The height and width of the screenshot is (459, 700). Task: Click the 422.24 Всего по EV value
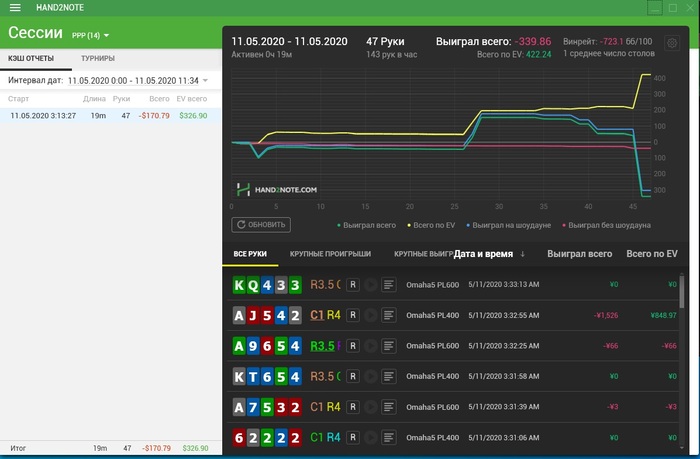(x=538, y=54)
